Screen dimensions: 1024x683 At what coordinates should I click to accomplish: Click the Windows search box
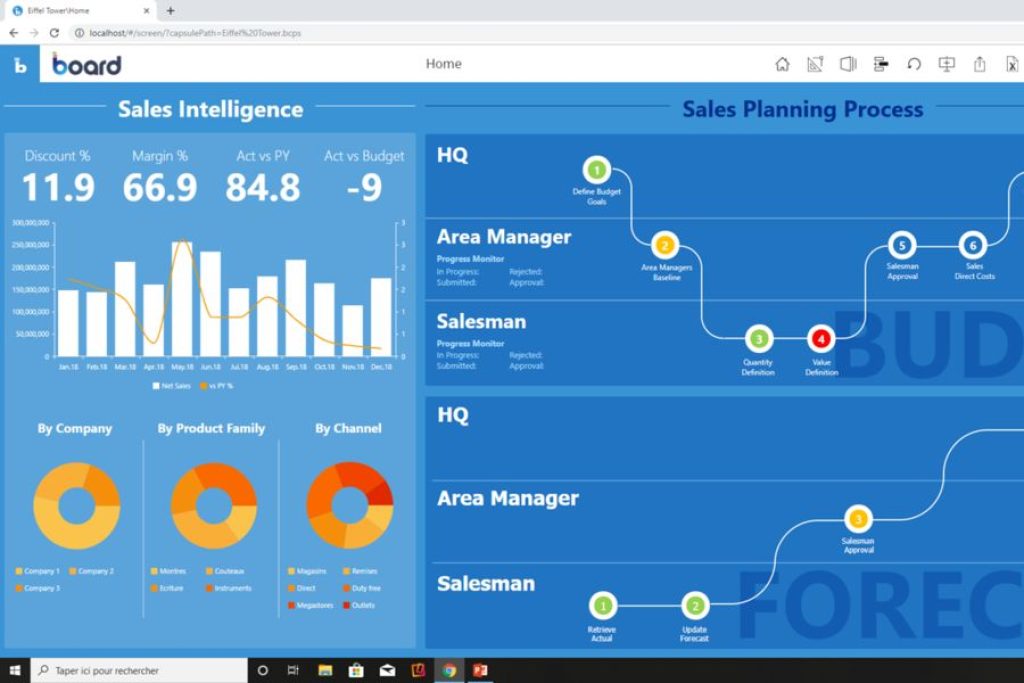pos(139,671)
